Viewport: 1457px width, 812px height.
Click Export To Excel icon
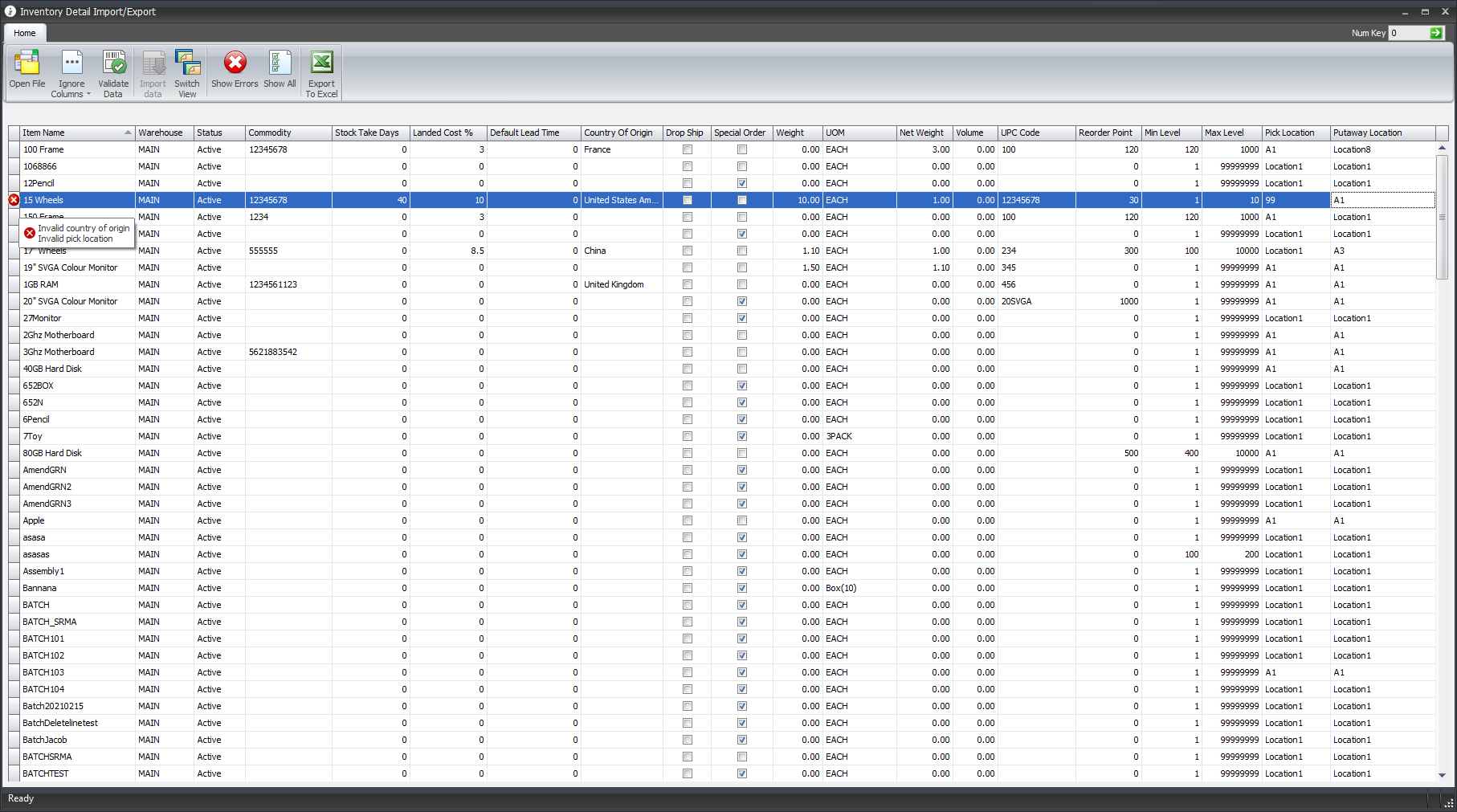321,64
